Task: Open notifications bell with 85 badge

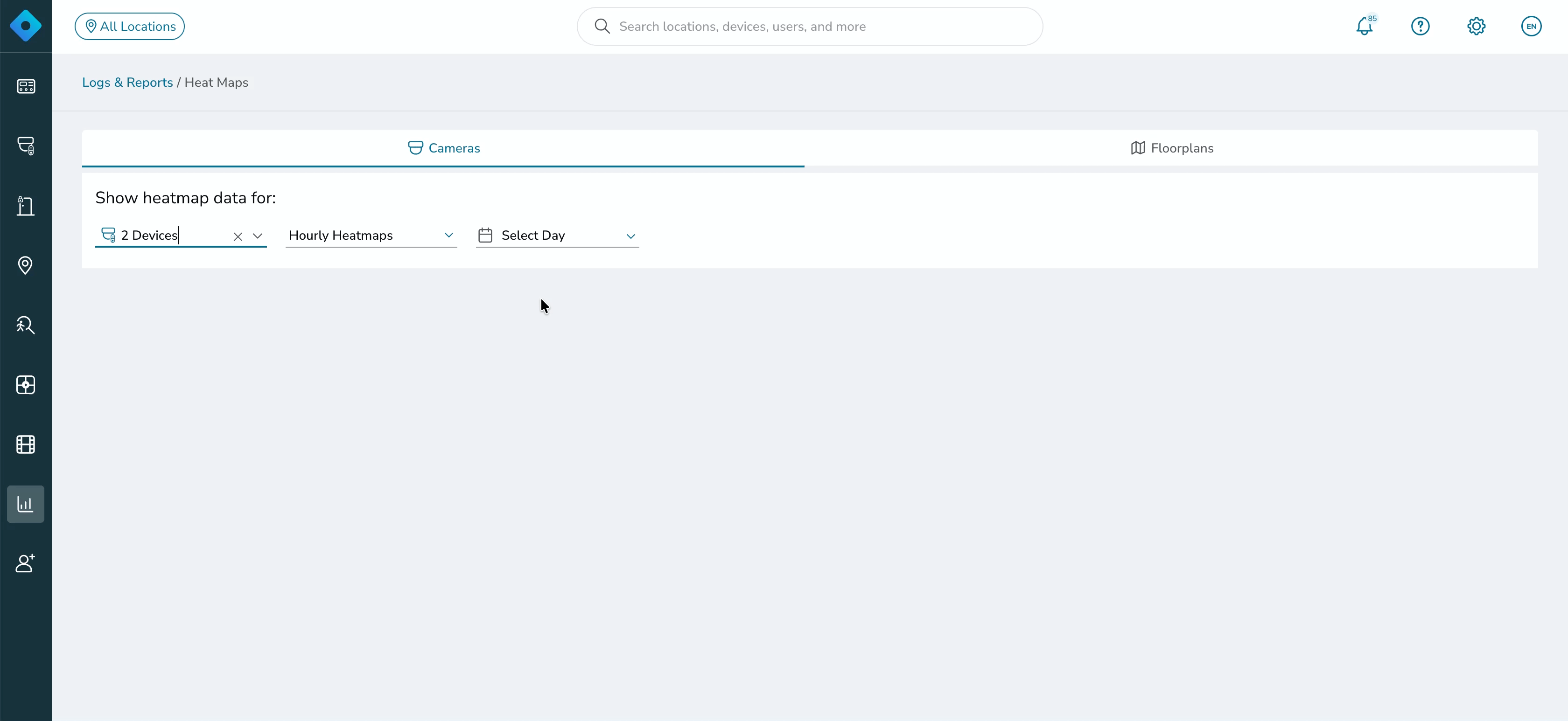Action: (1365, 26)
